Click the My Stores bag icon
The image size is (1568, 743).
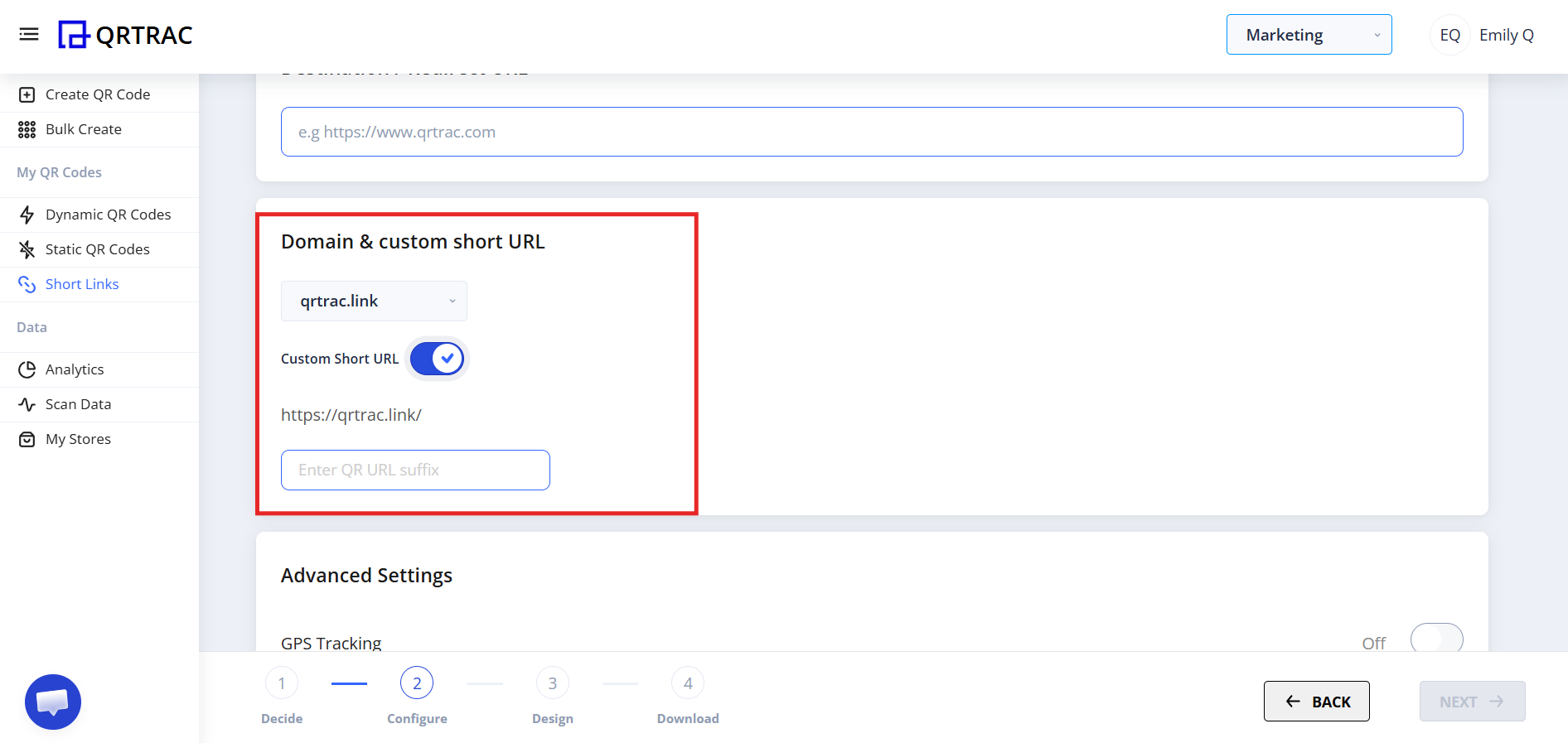click(x=27, y=439)
